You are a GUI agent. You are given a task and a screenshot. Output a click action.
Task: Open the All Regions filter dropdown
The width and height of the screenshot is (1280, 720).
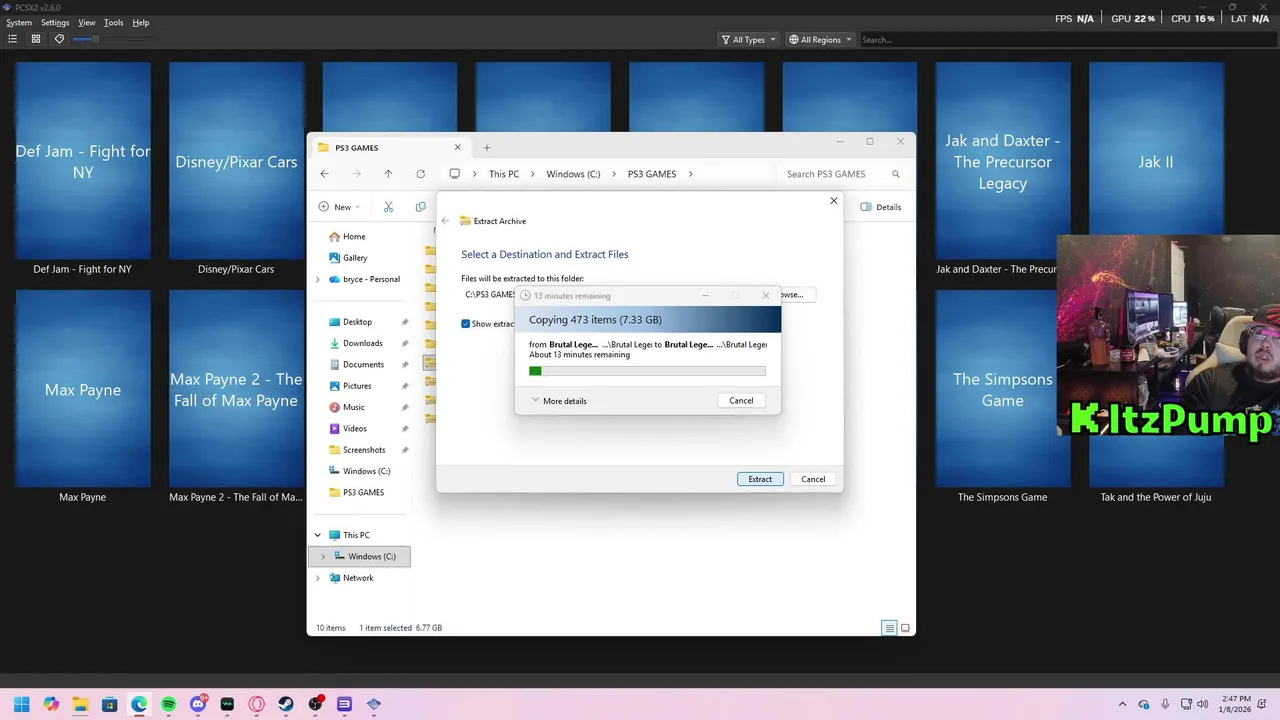[x=820, y=40]
